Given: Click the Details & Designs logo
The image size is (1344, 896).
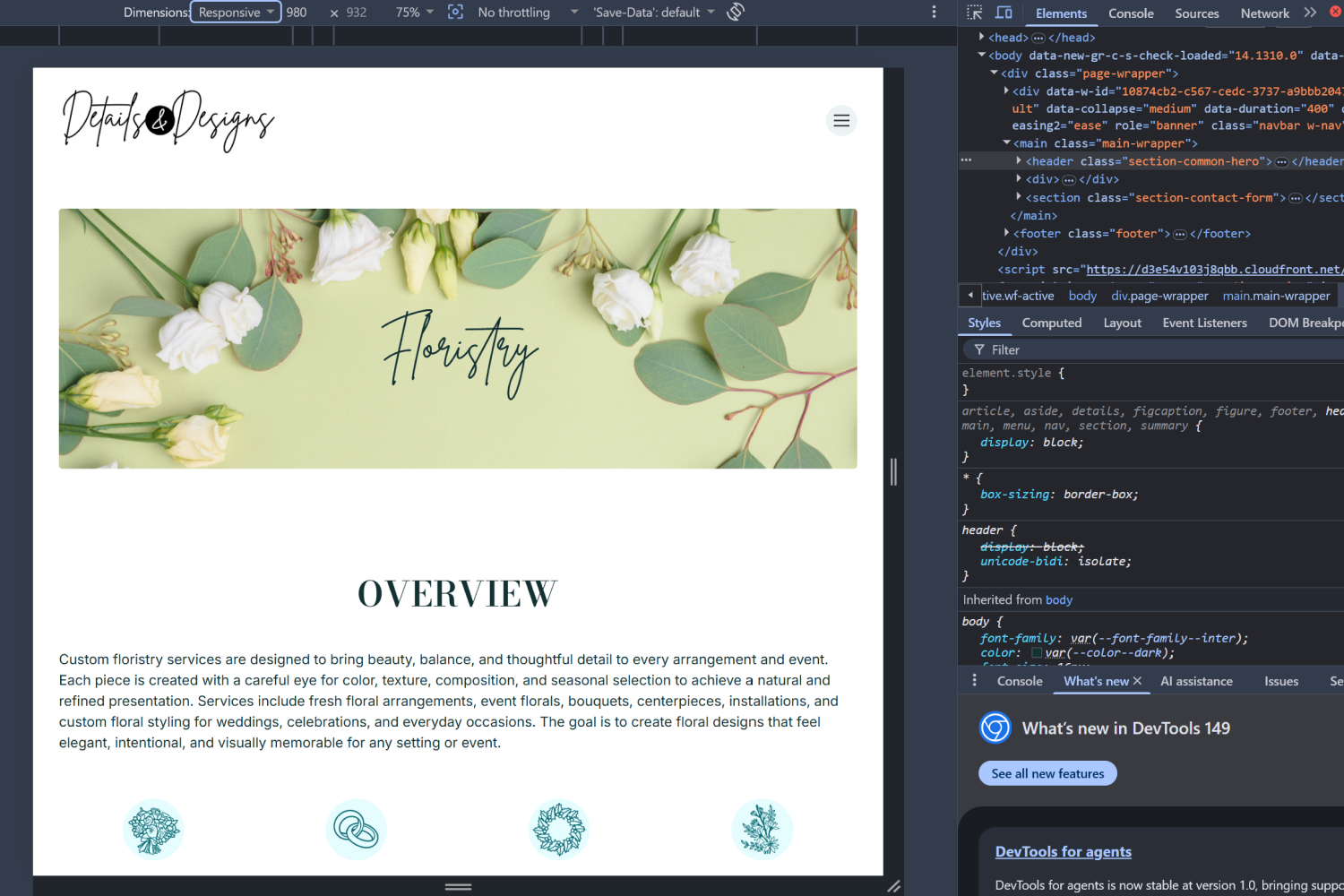Looking at the screenshot, I should [x=168, y=120].
